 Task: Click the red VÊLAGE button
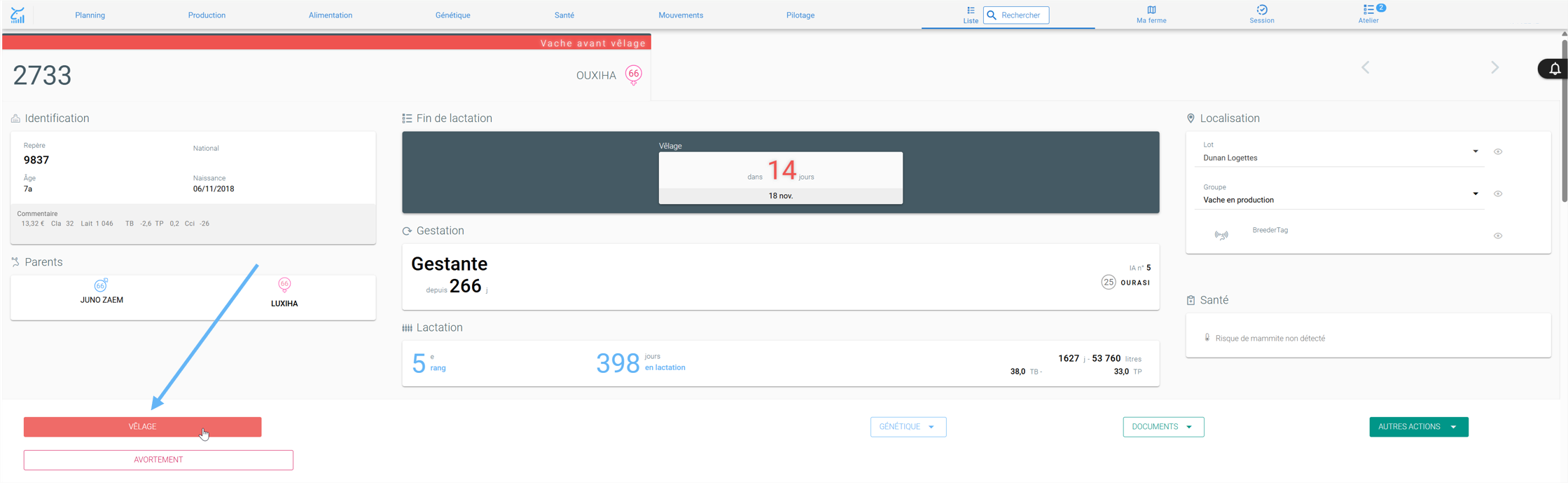(x=143, y=427)
